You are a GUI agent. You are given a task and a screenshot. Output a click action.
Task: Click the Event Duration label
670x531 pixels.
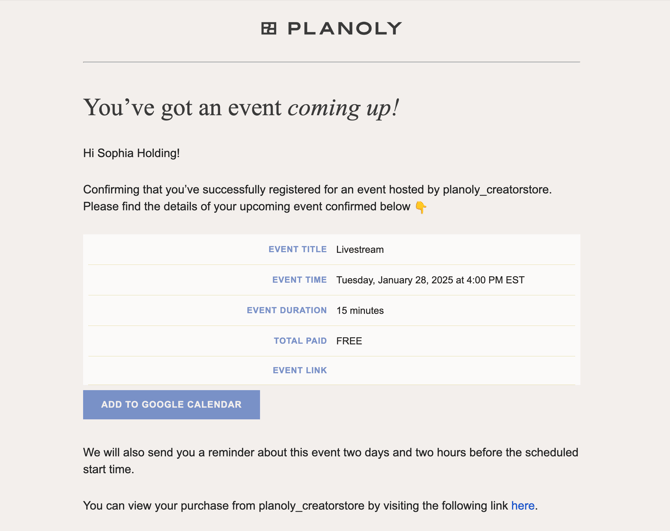287,310
